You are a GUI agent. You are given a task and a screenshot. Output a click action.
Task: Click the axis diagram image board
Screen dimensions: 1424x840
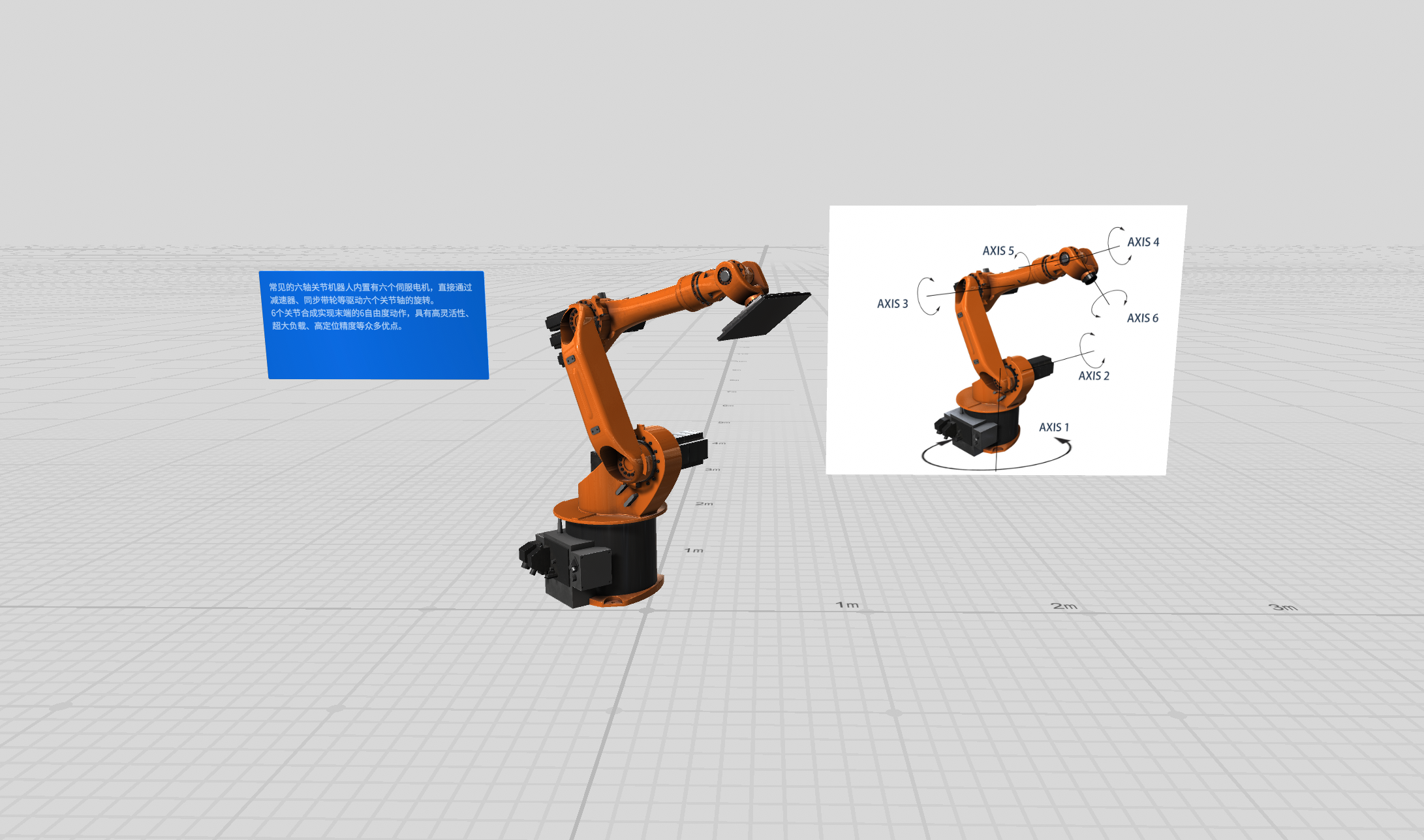(1006, 340)
